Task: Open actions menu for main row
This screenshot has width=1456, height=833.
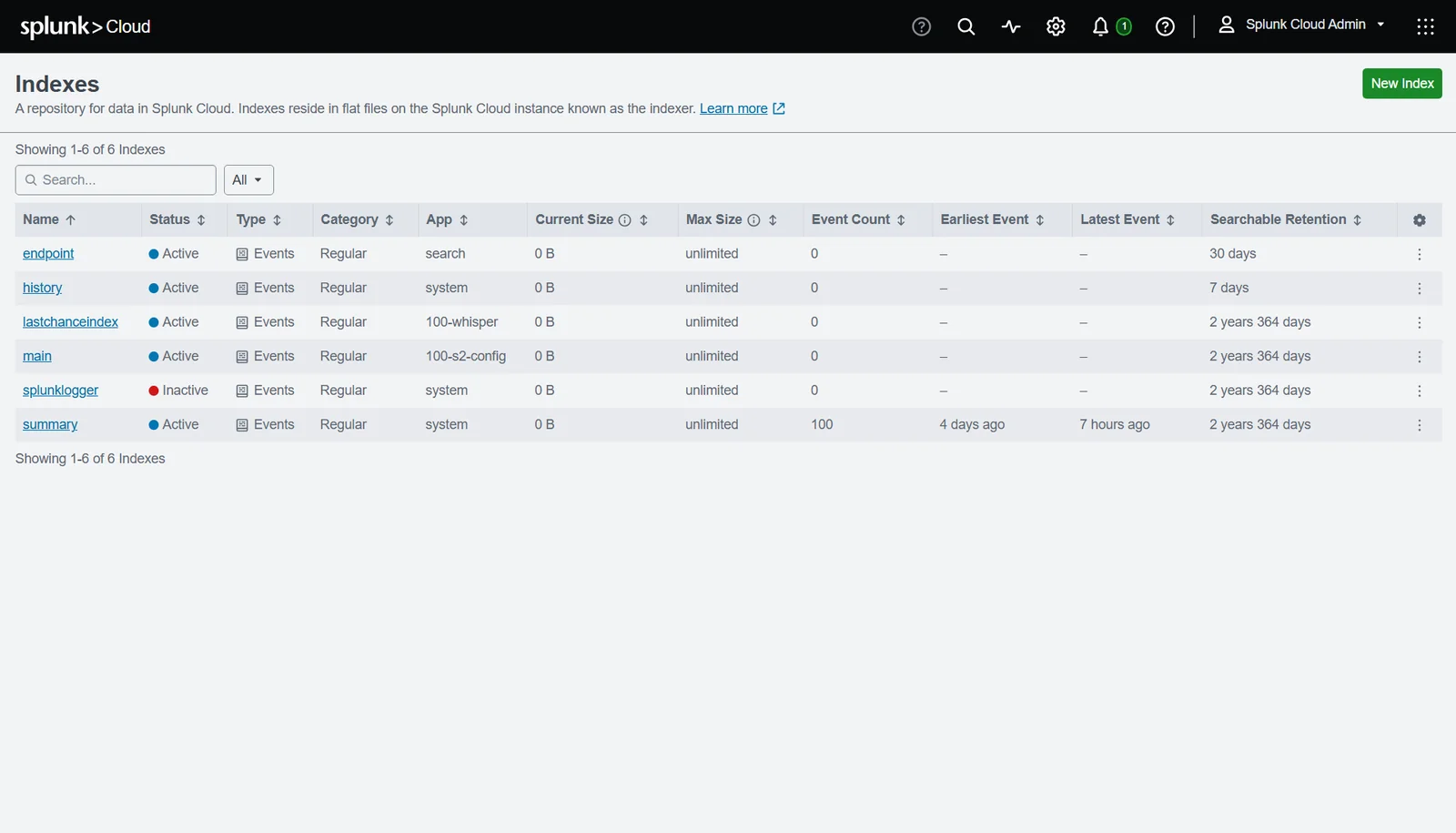Action: click(x=1419, y=357)
